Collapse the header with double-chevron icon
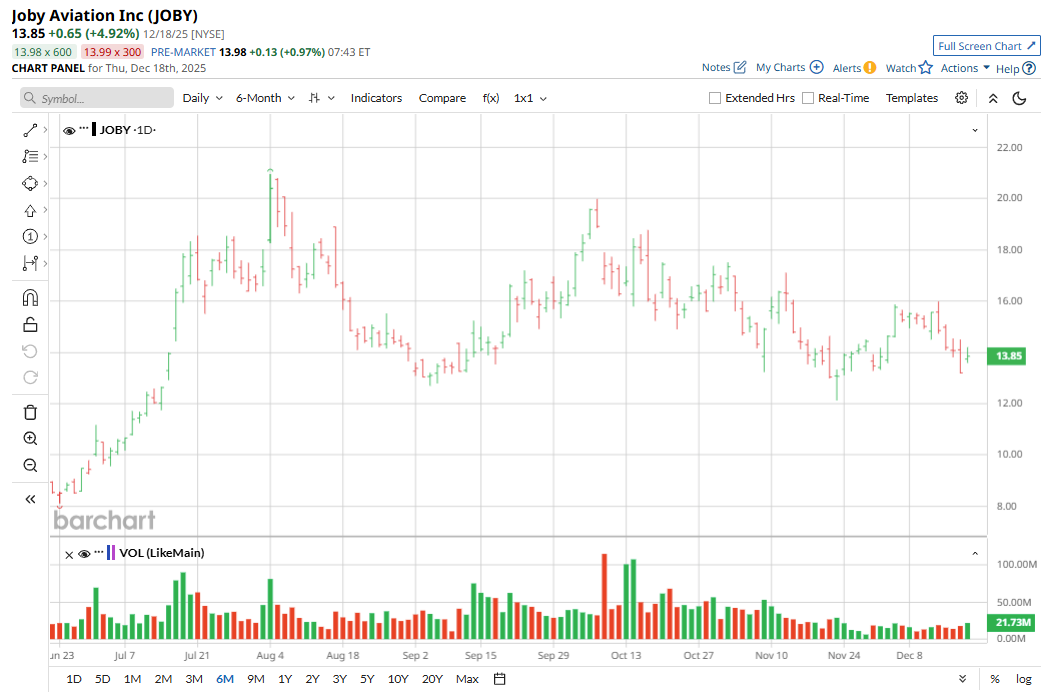The image size is (1052, 698). (x=993, y=98)
